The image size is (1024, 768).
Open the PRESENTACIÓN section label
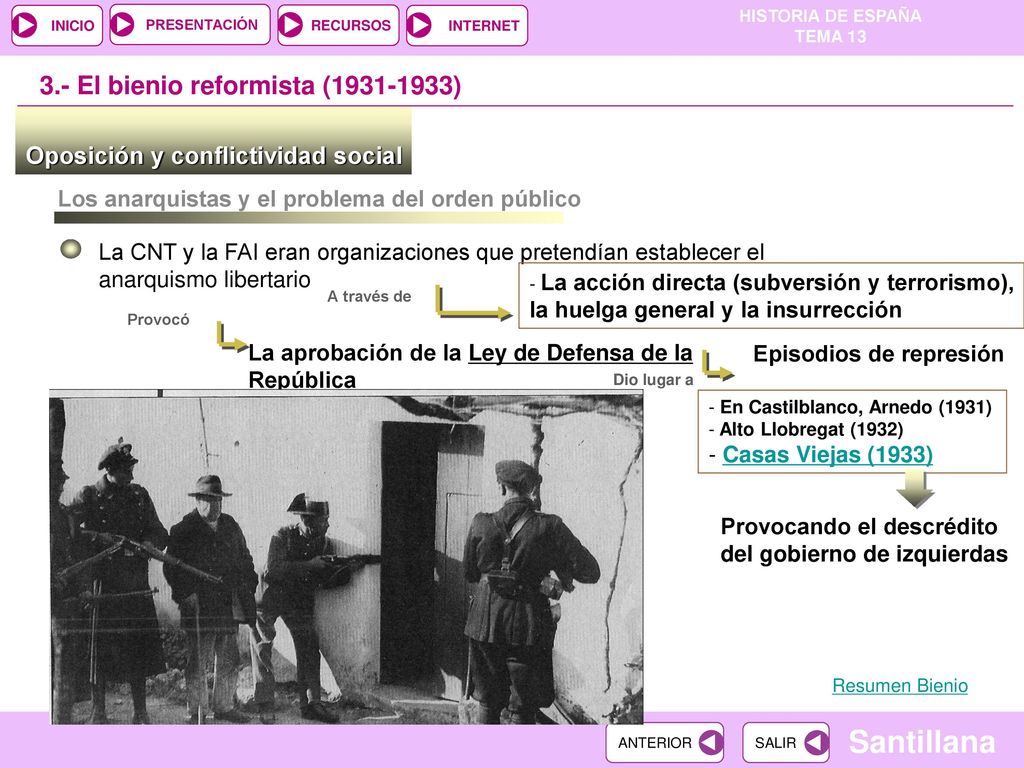point(201,25)
